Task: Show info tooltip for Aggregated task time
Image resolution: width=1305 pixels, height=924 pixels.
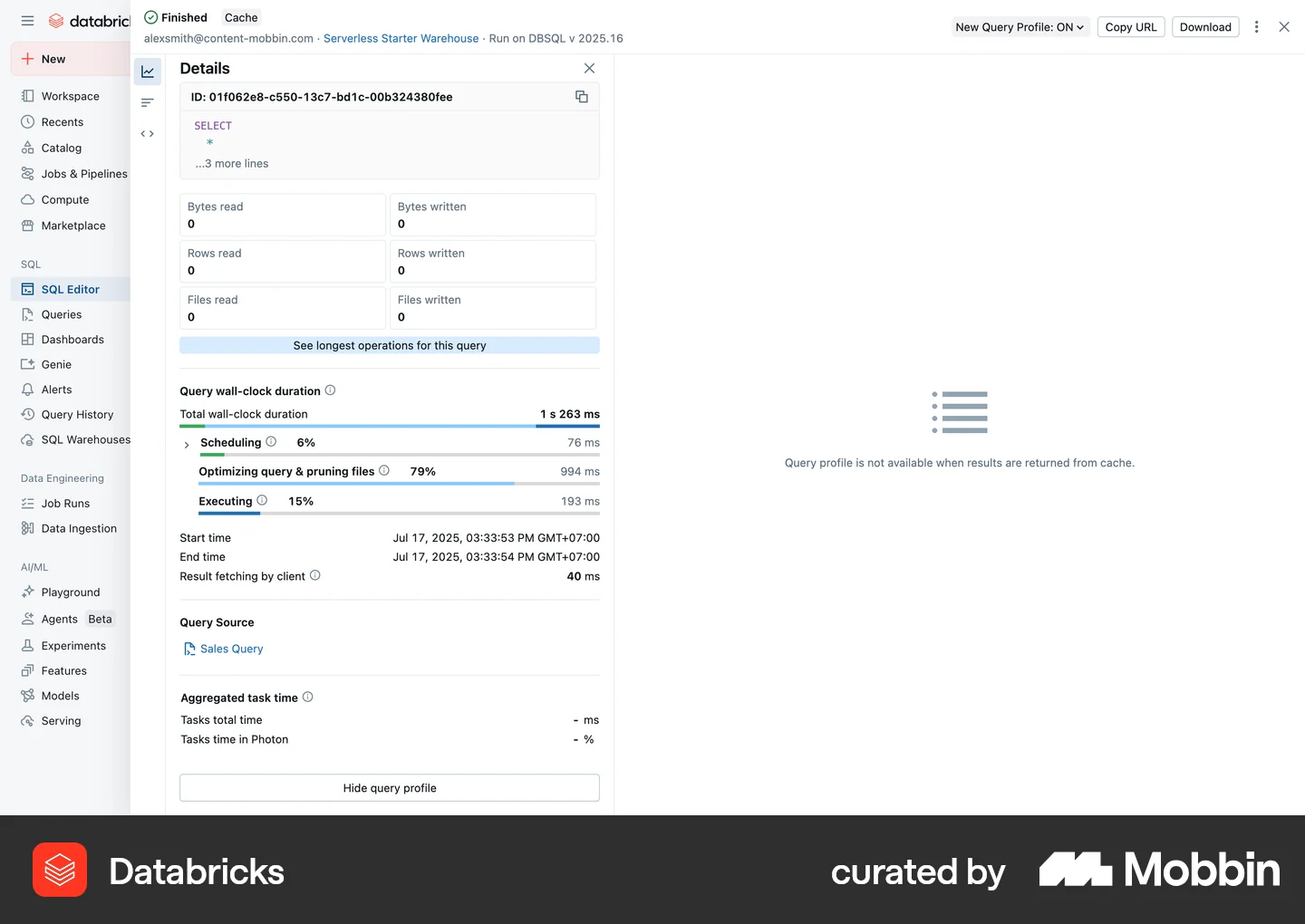Action: coord(308,697)
